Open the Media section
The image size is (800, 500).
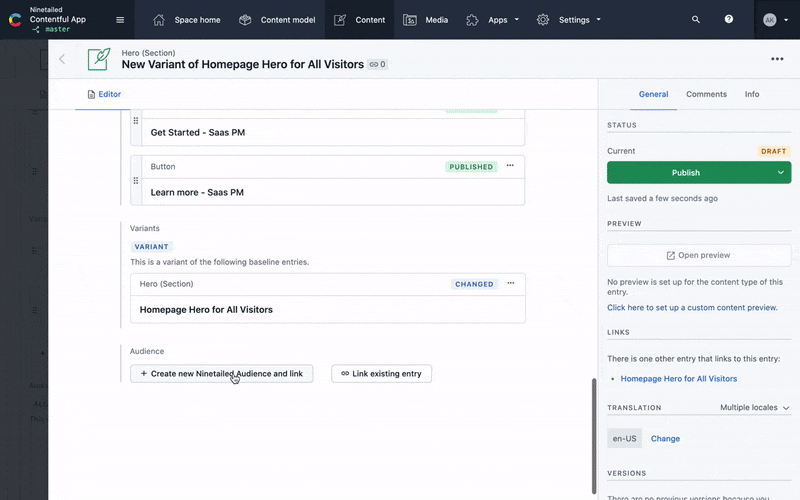pos(426,20)
